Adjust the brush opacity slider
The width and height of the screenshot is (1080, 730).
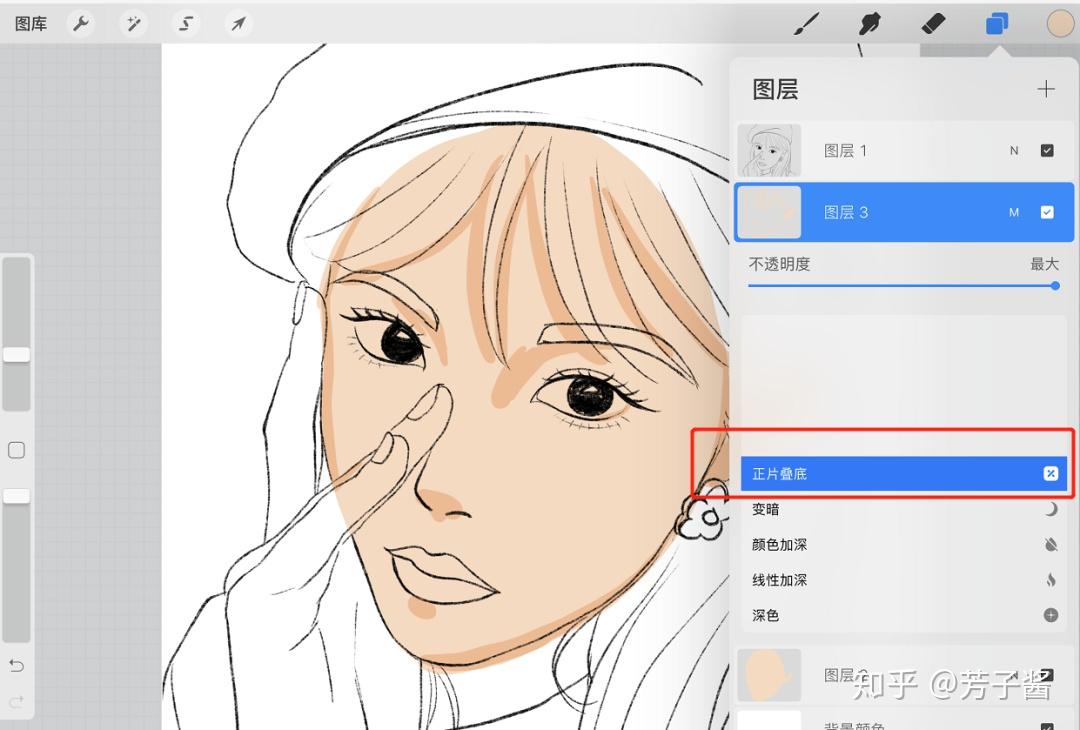pos(17,565)
